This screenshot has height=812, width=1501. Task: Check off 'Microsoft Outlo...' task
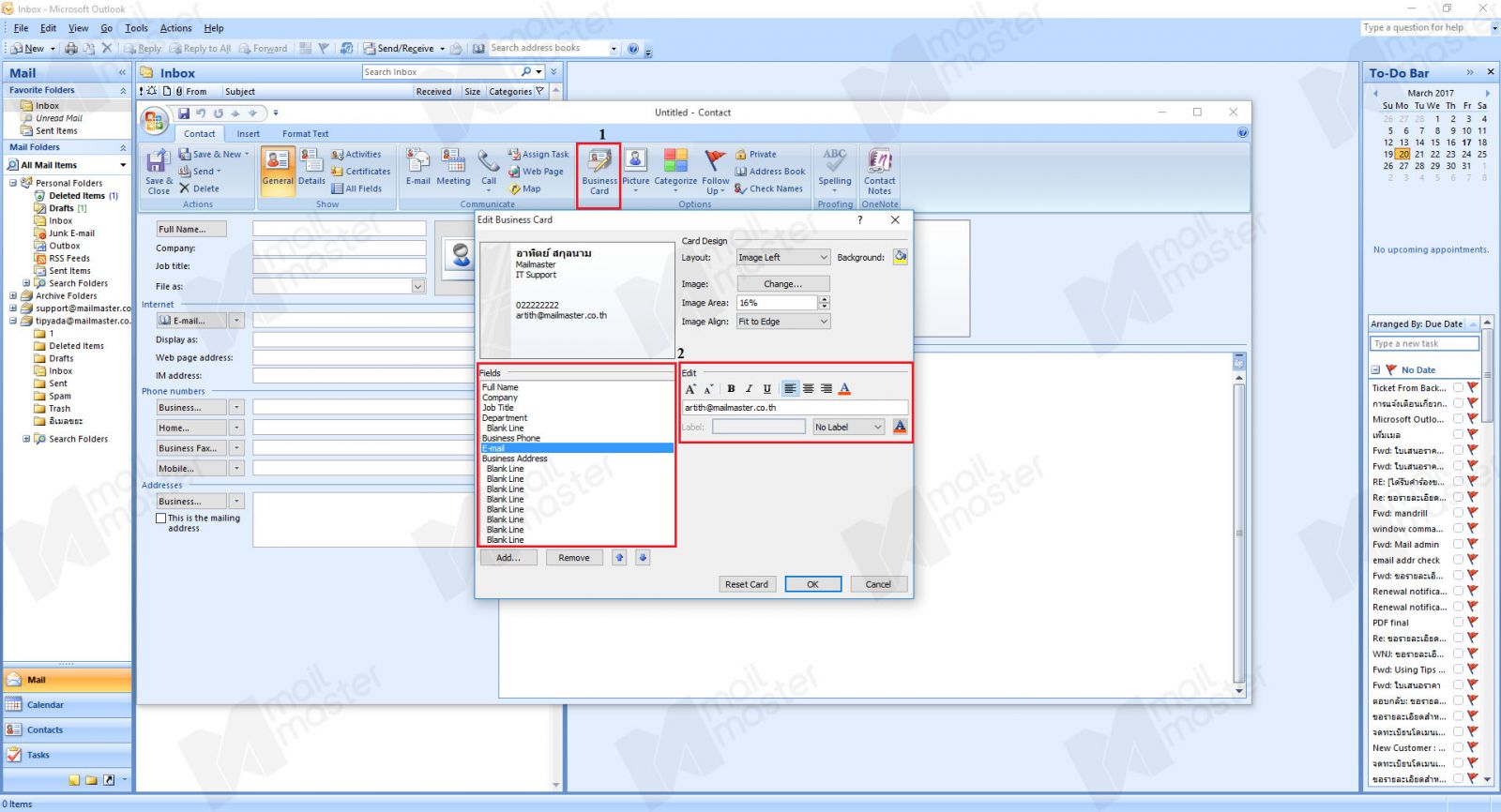click(1458, 419)
